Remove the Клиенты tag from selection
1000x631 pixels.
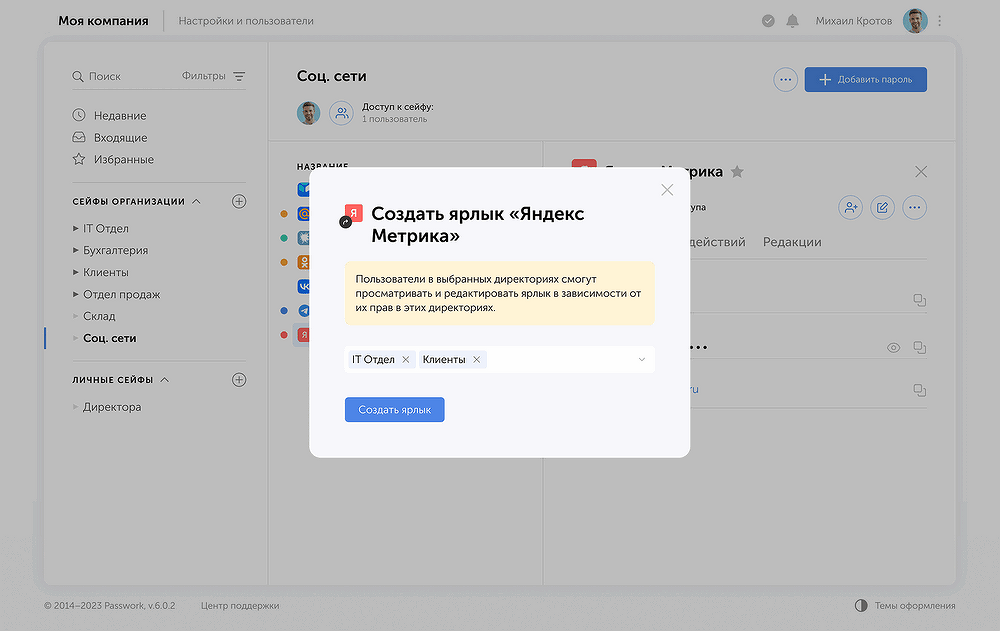pos(477,360)
